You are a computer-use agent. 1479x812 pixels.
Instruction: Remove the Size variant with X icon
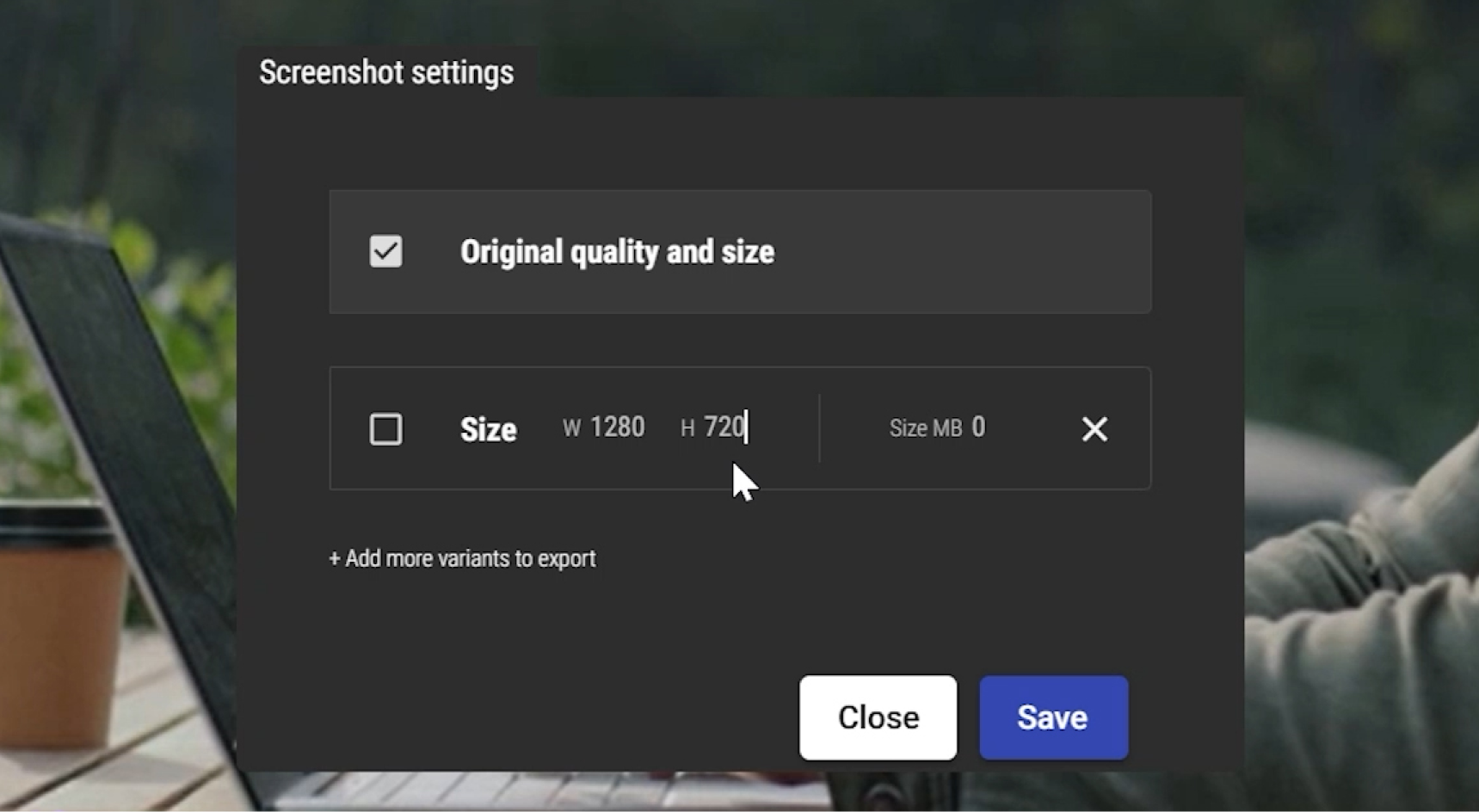click(x=1094, y=429)
